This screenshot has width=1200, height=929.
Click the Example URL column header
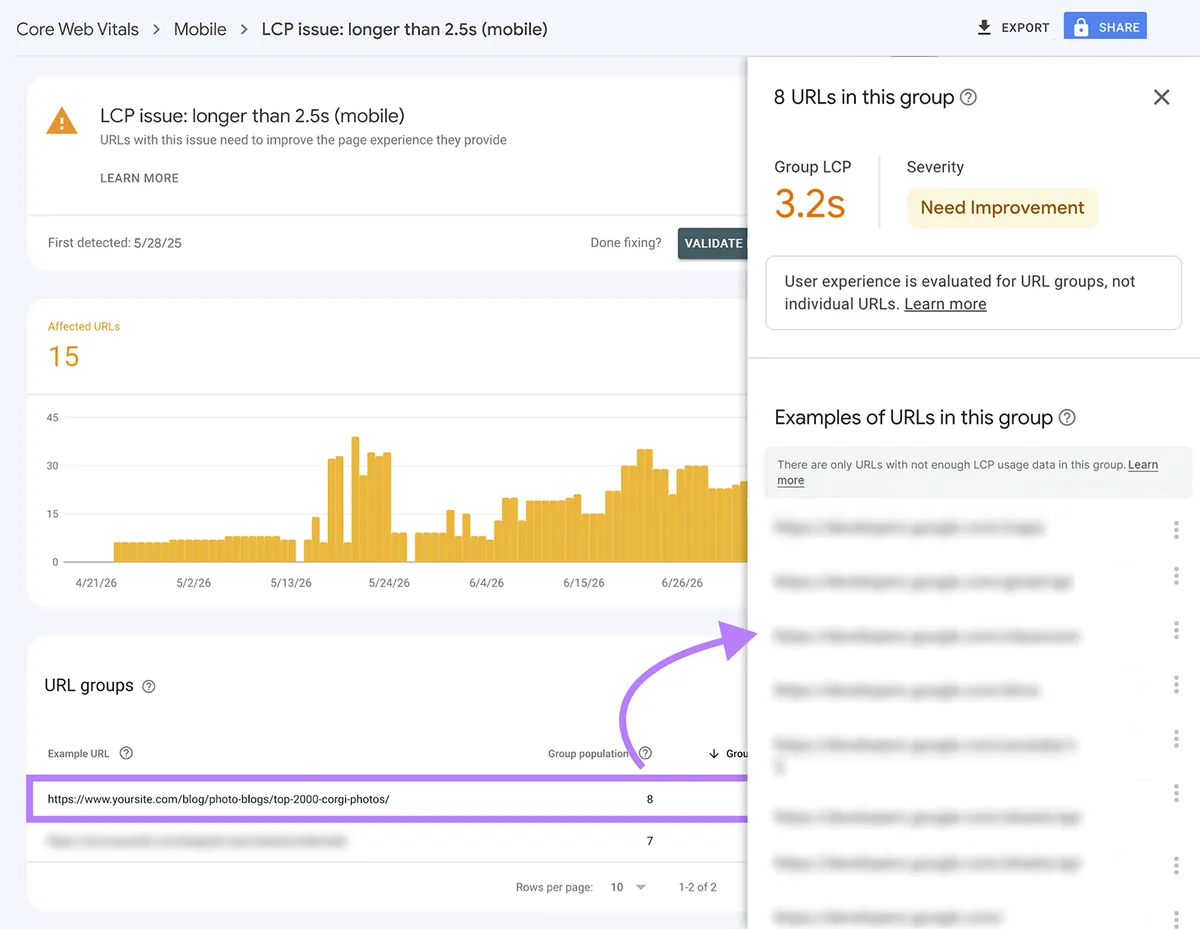pos(79,753)
